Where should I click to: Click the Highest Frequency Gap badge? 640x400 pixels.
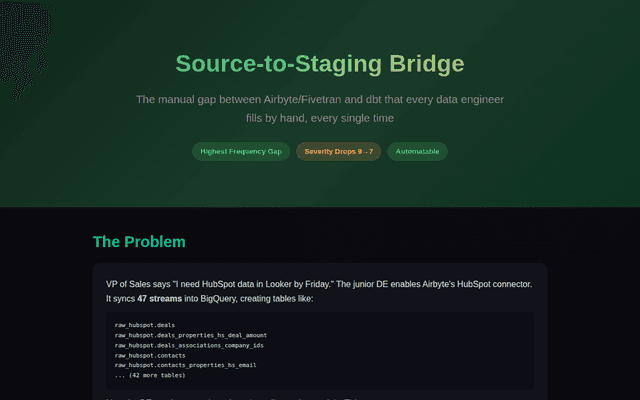point(241,151)
